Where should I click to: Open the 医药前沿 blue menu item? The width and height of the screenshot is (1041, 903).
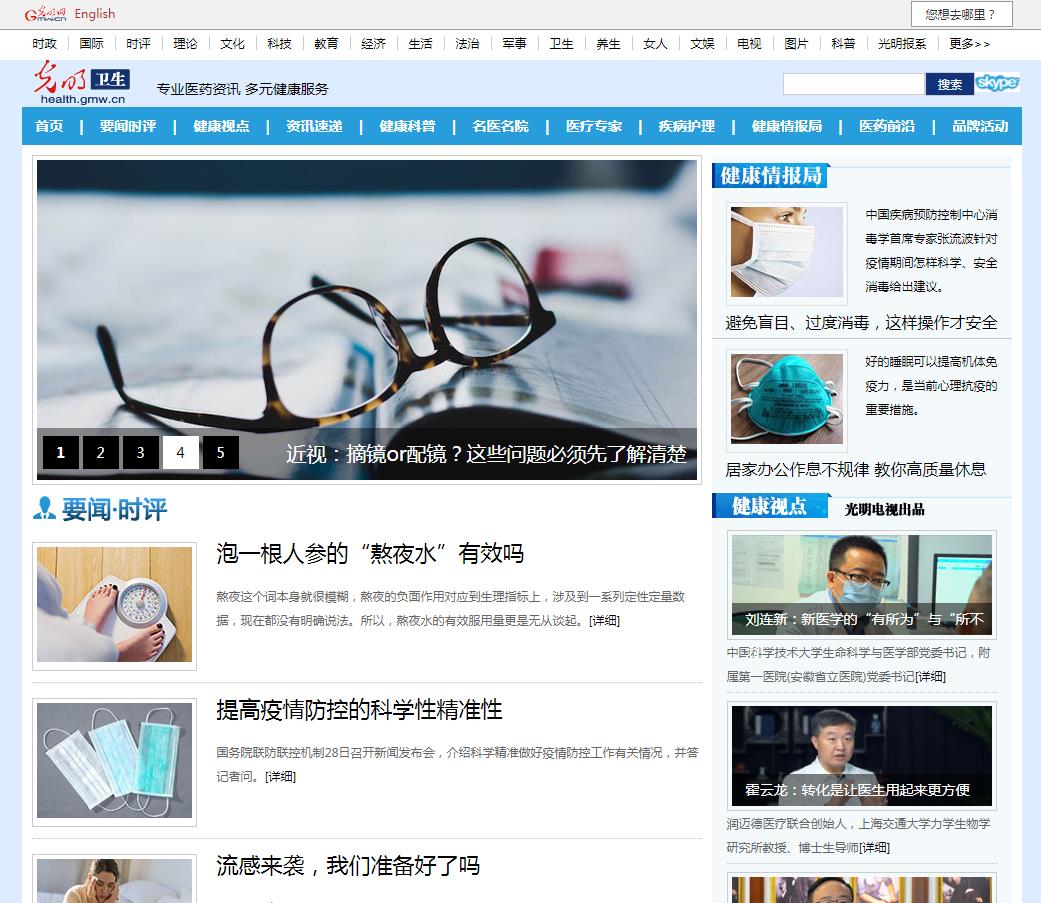point(887,126)
